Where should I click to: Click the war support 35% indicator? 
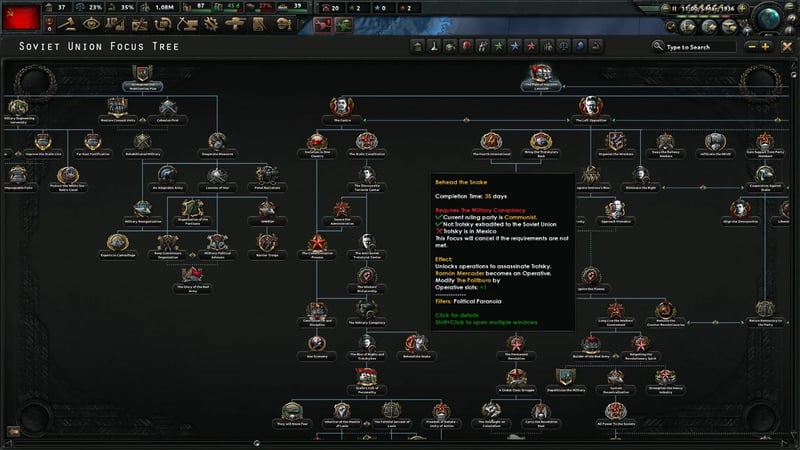pos(121,7)
